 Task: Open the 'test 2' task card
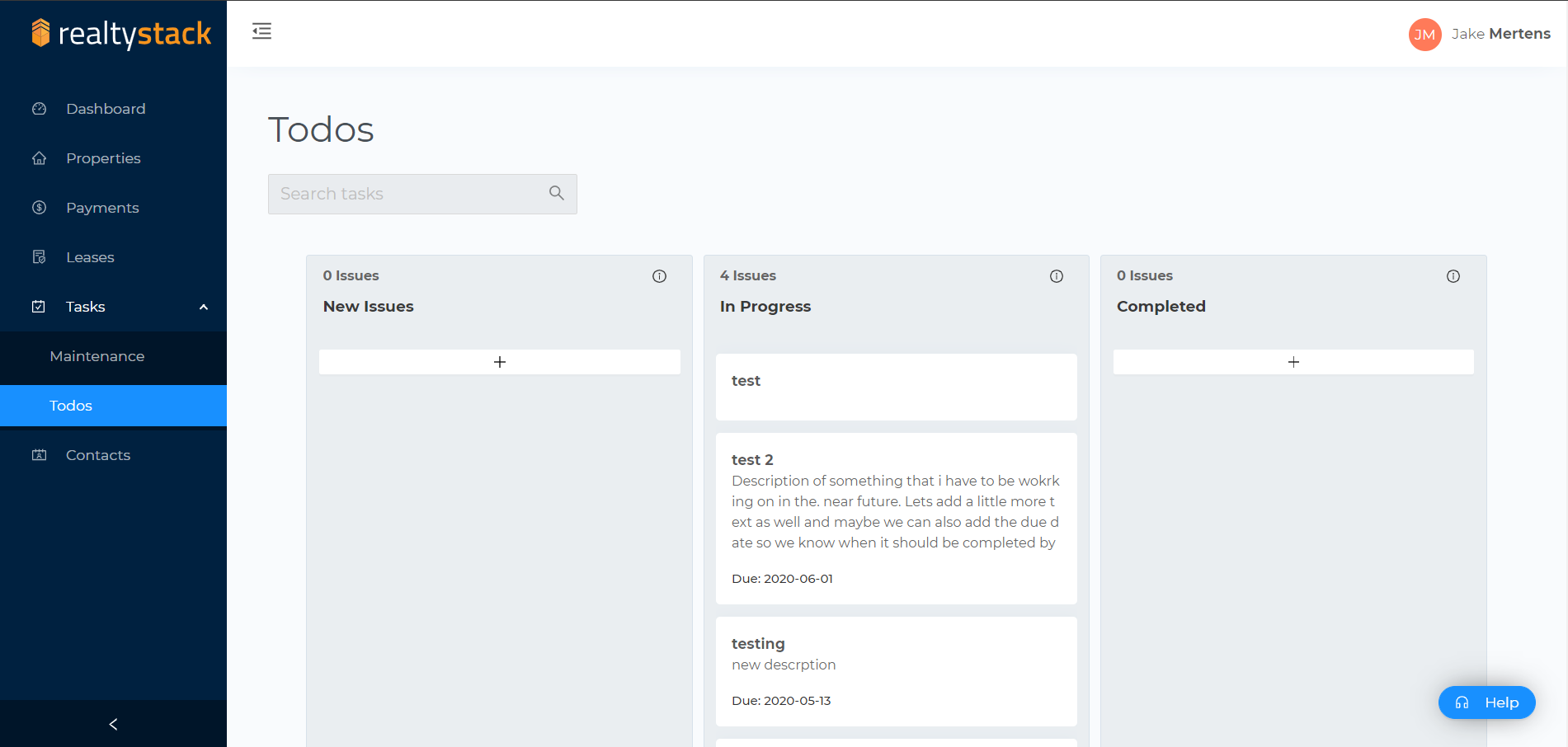[x=897, y=519]
